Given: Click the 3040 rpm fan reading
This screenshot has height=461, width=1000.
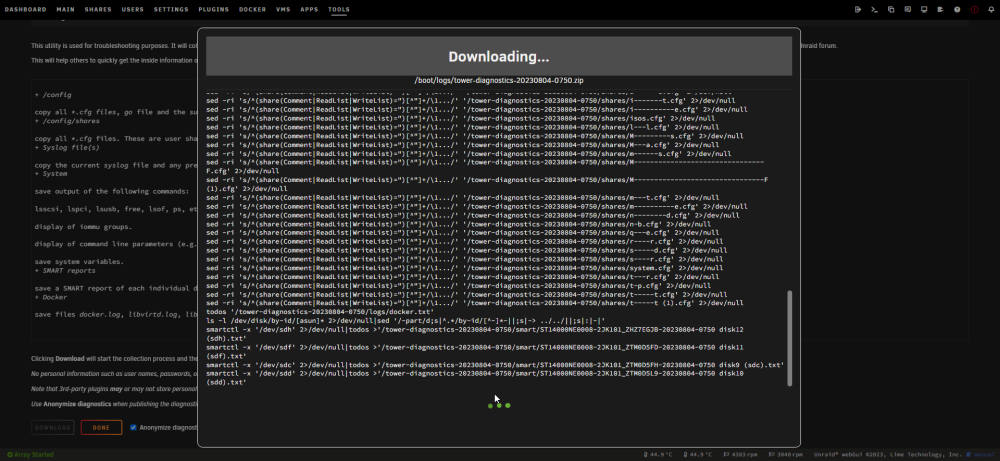Looking at the screenshot, I should tap(786, 455).
